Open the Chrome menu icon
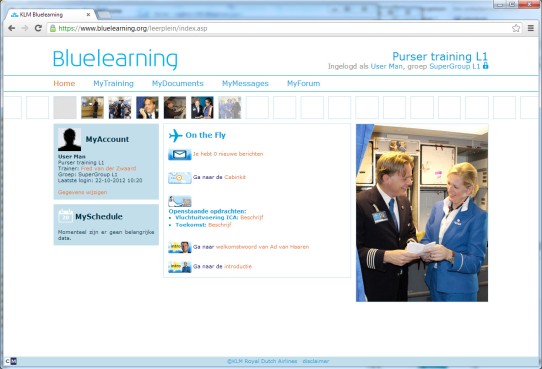 (x=531, y=28)
